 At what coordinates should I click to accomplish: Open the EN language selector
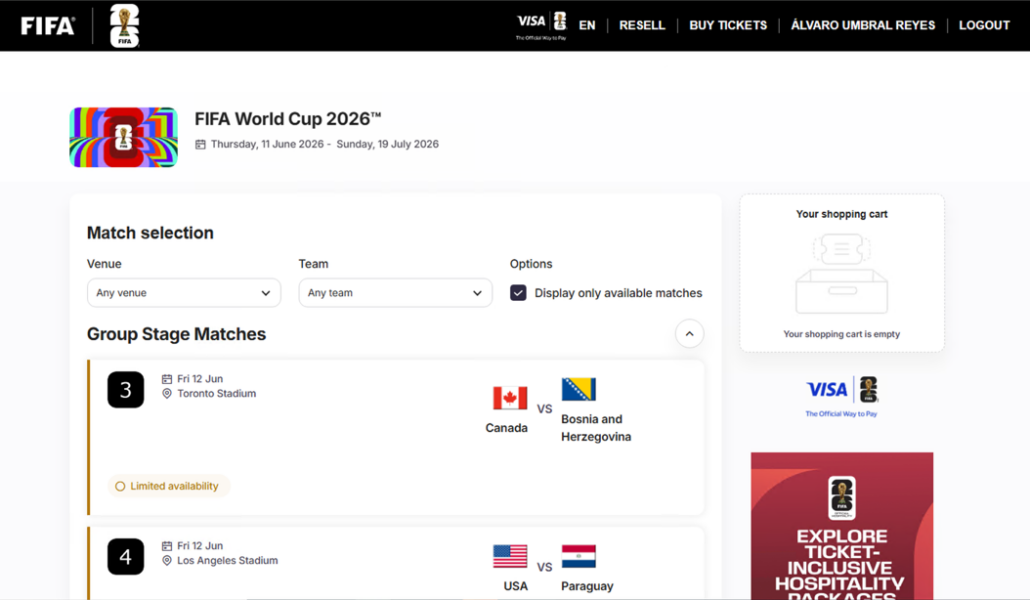click(587, 26)
